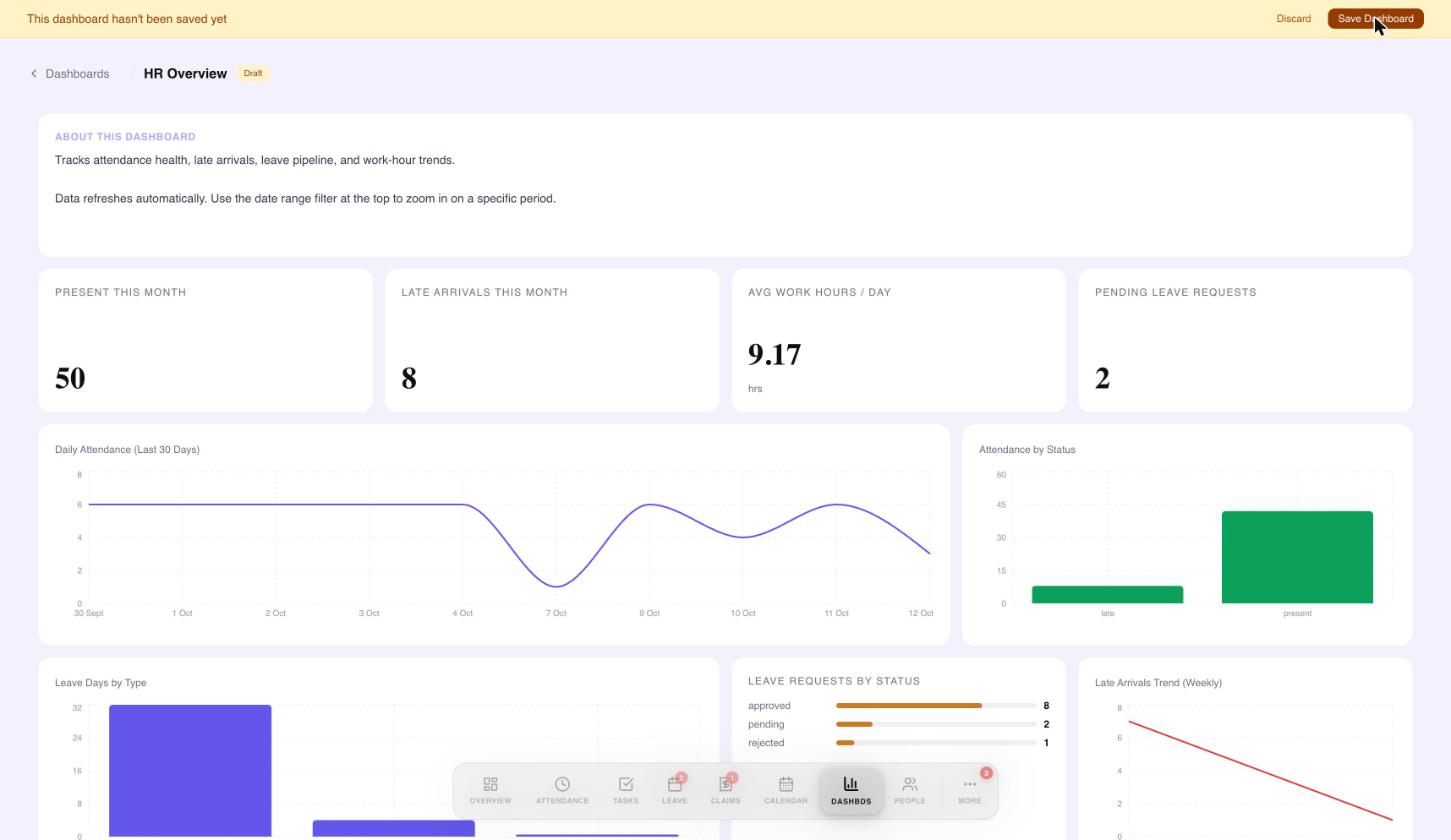Click the Pending Leave Requests value 2

pyautogui.click(x=1102, y=378)
